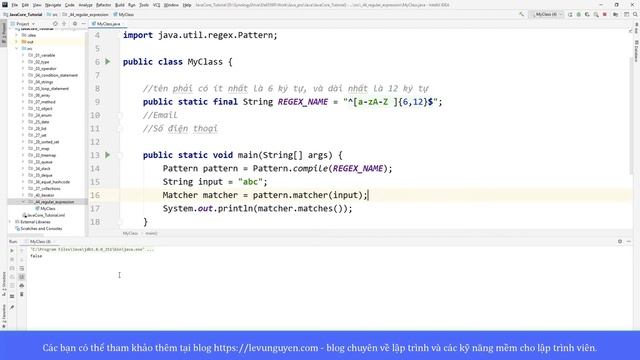Screen dimensions: 640x360
Task: Collapse the _44_regular_expression package
Action: [23, 202]
